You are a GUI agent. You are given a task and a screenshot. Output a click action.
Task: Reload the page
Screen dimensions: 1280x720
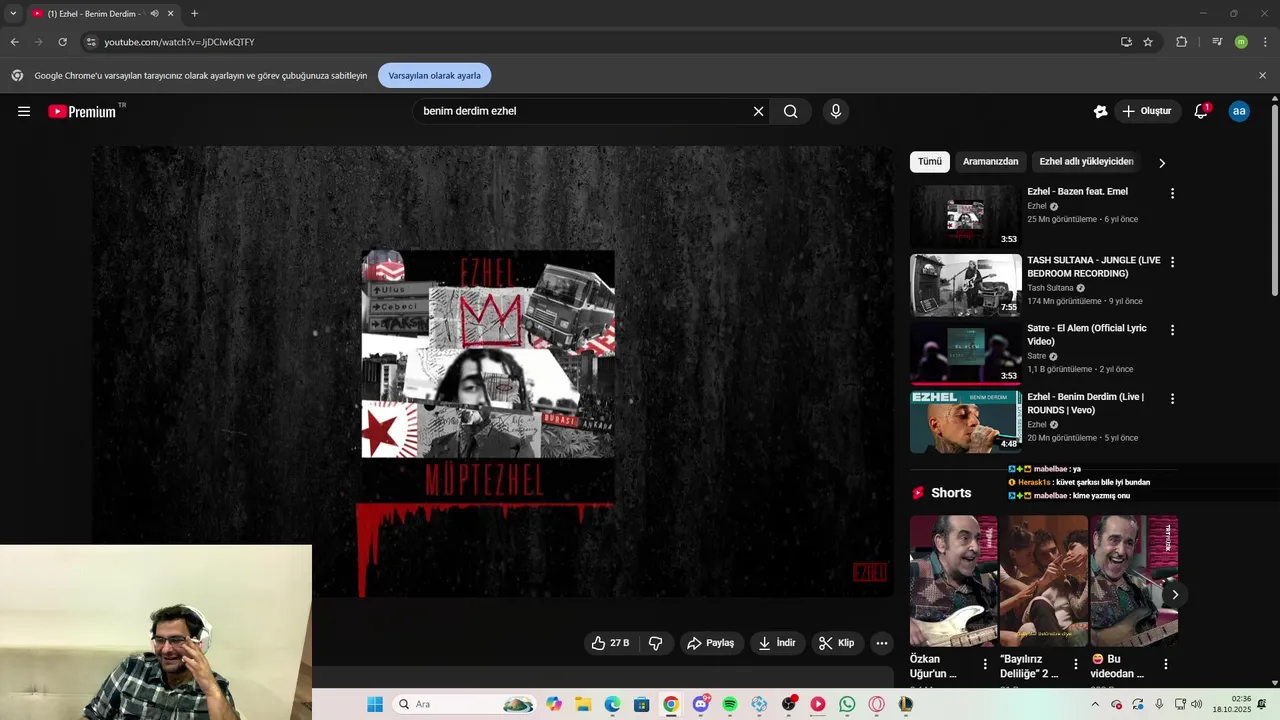click(x=62, y=42)
